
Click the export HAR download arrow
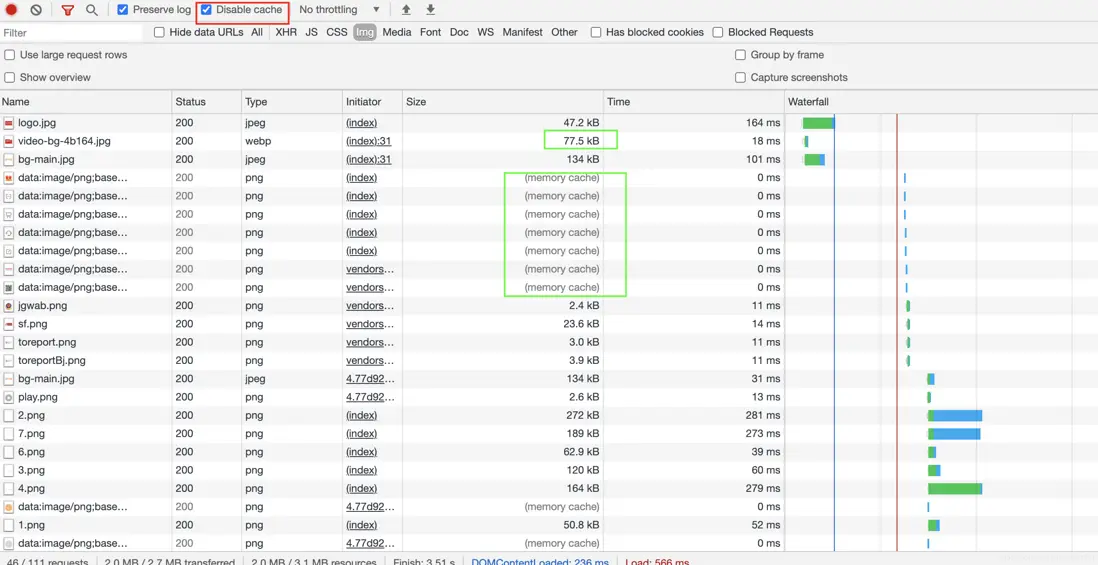(430, 10)
